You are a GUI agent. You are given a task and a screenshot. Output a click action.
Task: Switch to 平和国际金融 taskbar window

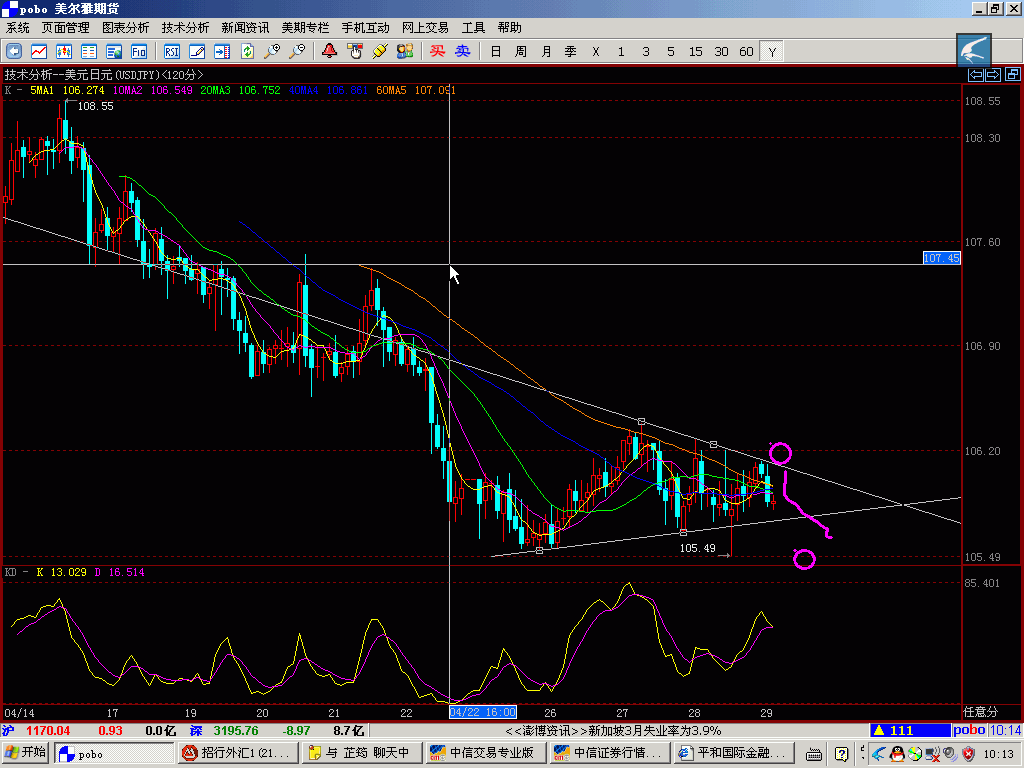click(733, 753)
